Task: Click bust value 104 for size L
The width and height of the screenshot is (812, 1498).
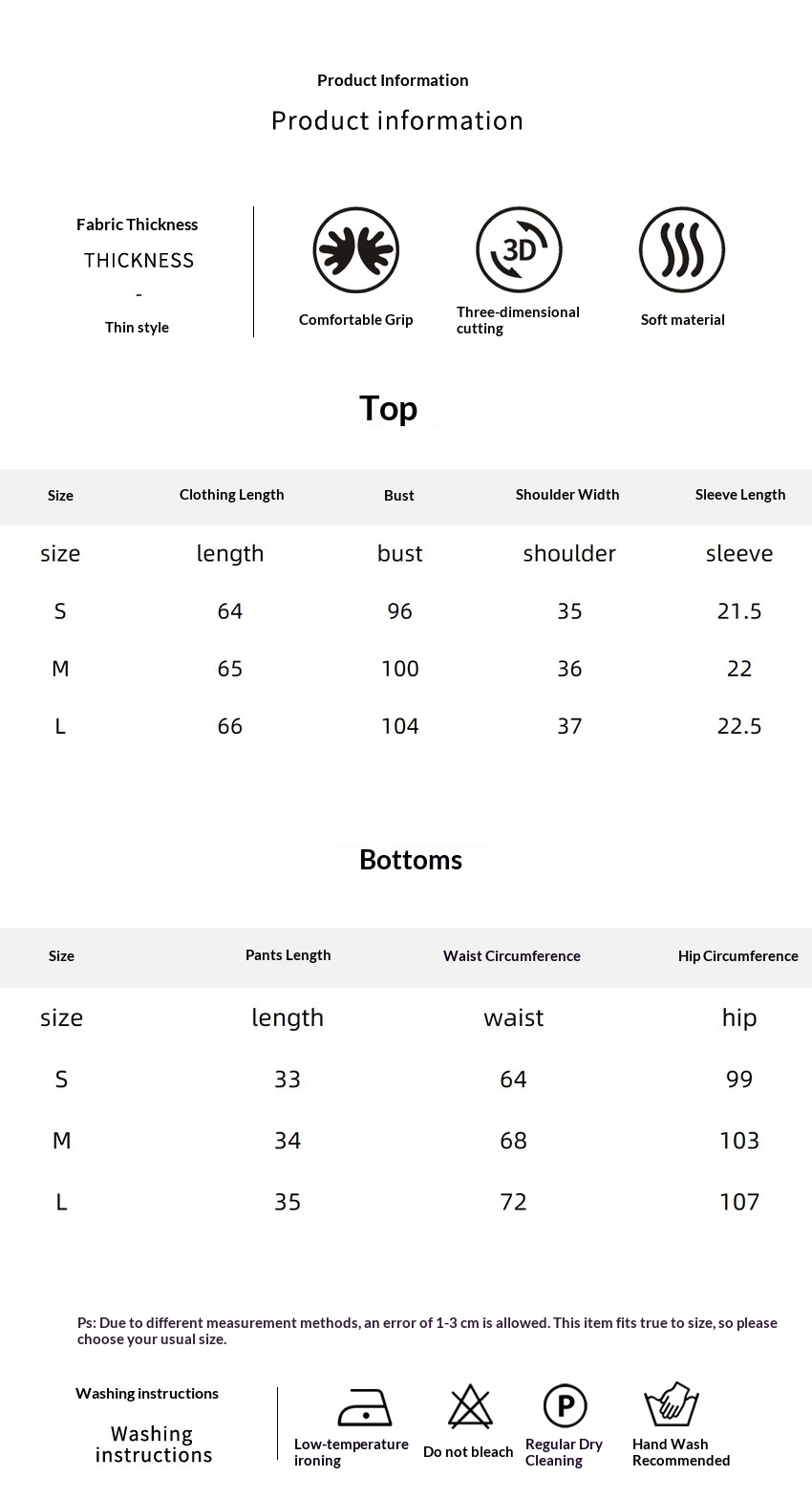Action: (x=400, y=726)
